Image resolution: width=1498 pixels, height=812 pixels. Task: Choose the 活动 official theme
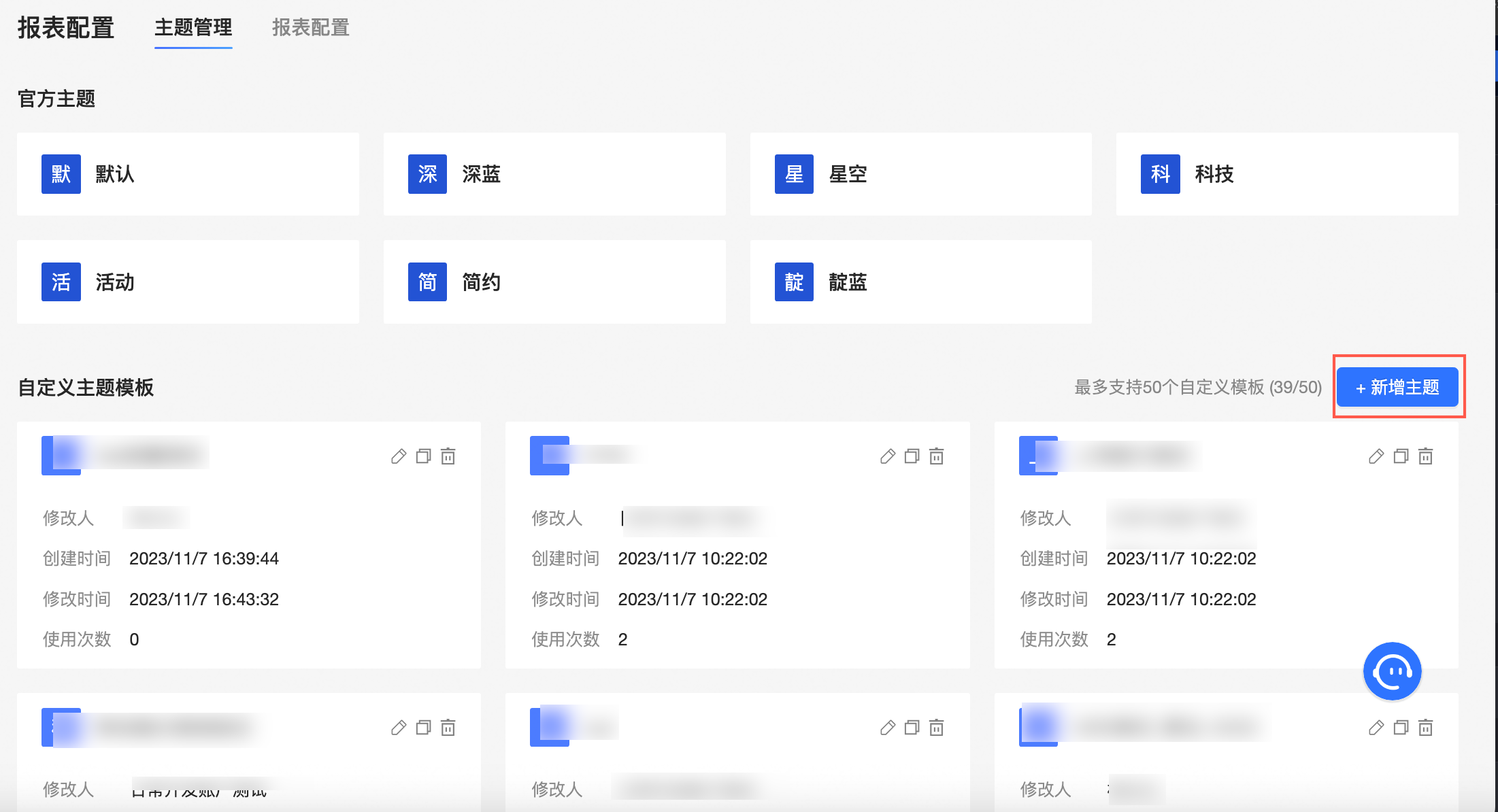[188, 282]
